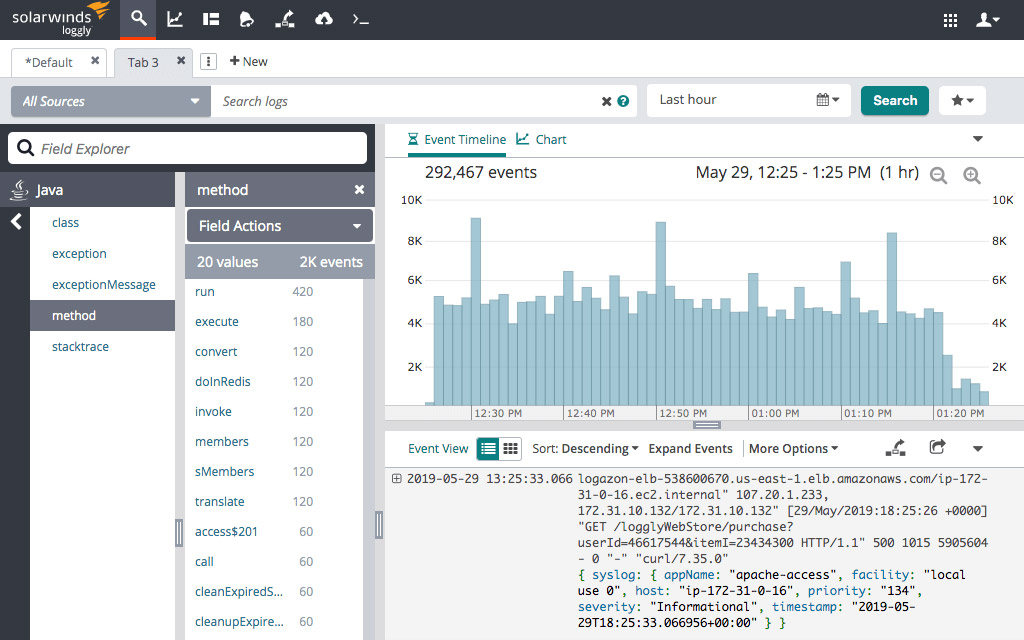Click the timeline resize handle below chart

[x=706, y=425]
